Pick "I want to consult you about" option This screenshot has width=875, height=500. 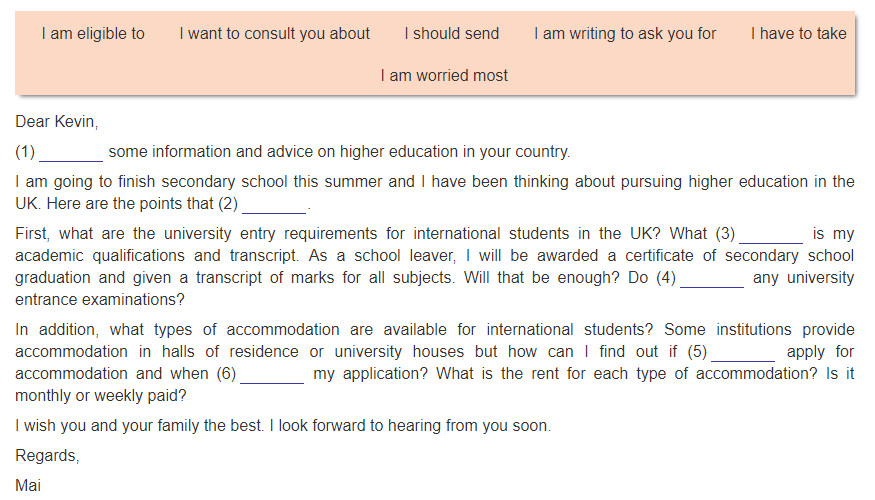(275, 33)
